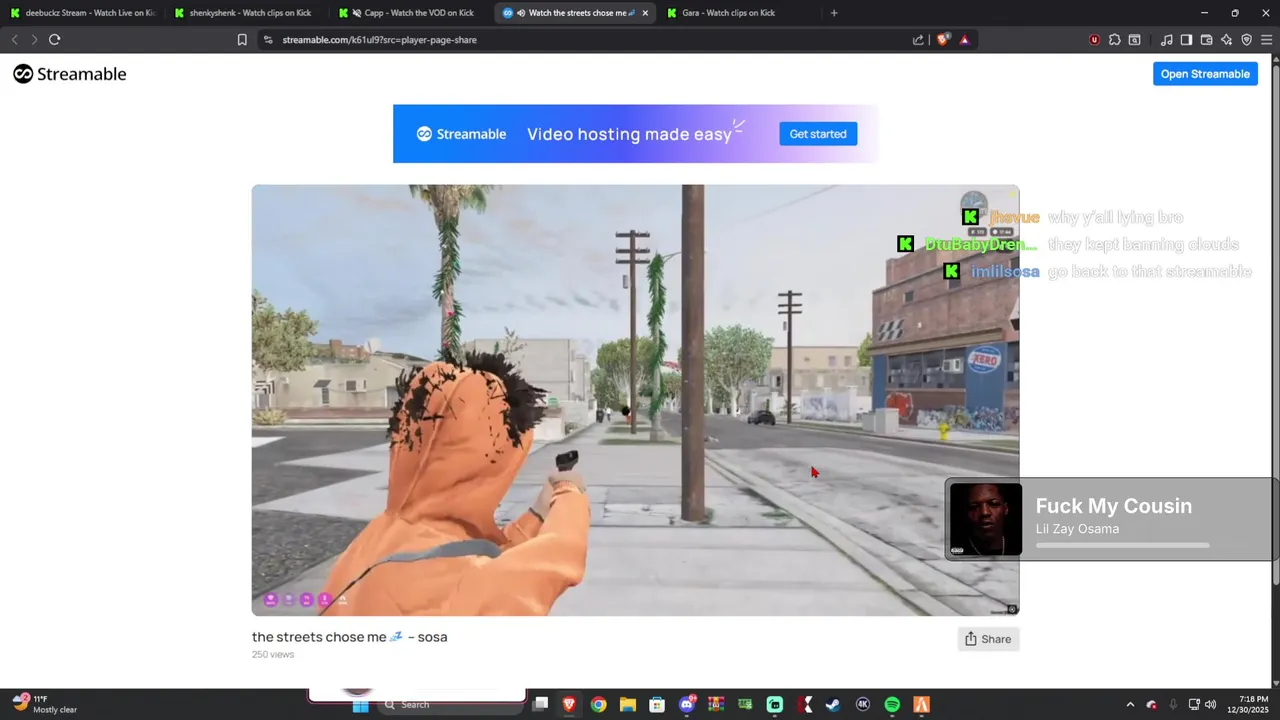1280x720 pixels.
Task: Open the Extensions puzzle piece menu
Action: tap(1114, 40)
